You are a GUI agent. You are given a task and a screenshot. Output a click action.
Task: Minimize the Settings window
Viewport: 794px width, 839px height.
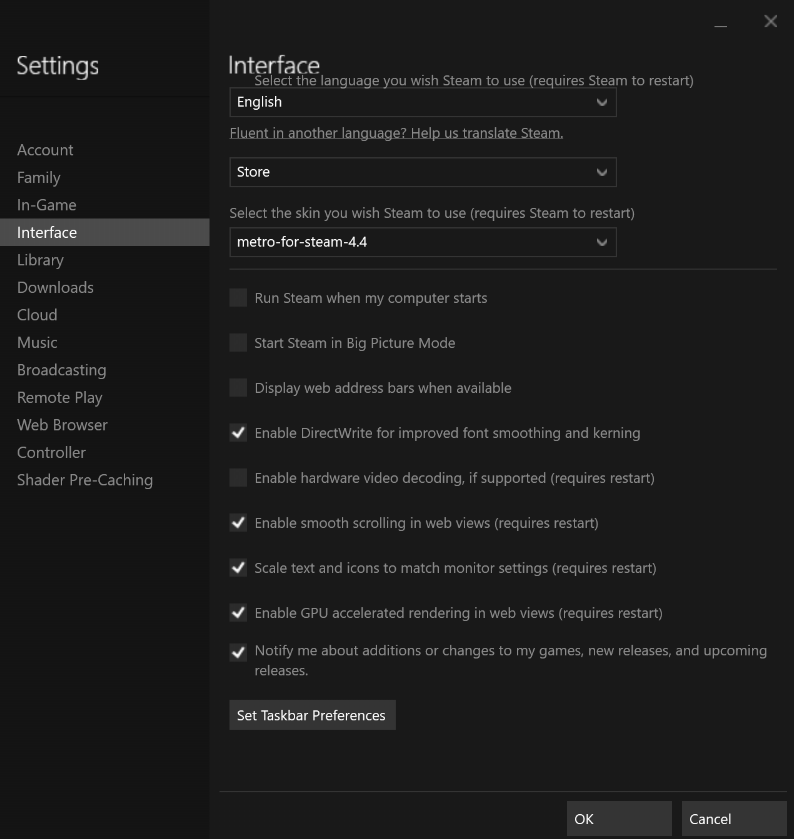pyautogui.click(x=723, y=22)
